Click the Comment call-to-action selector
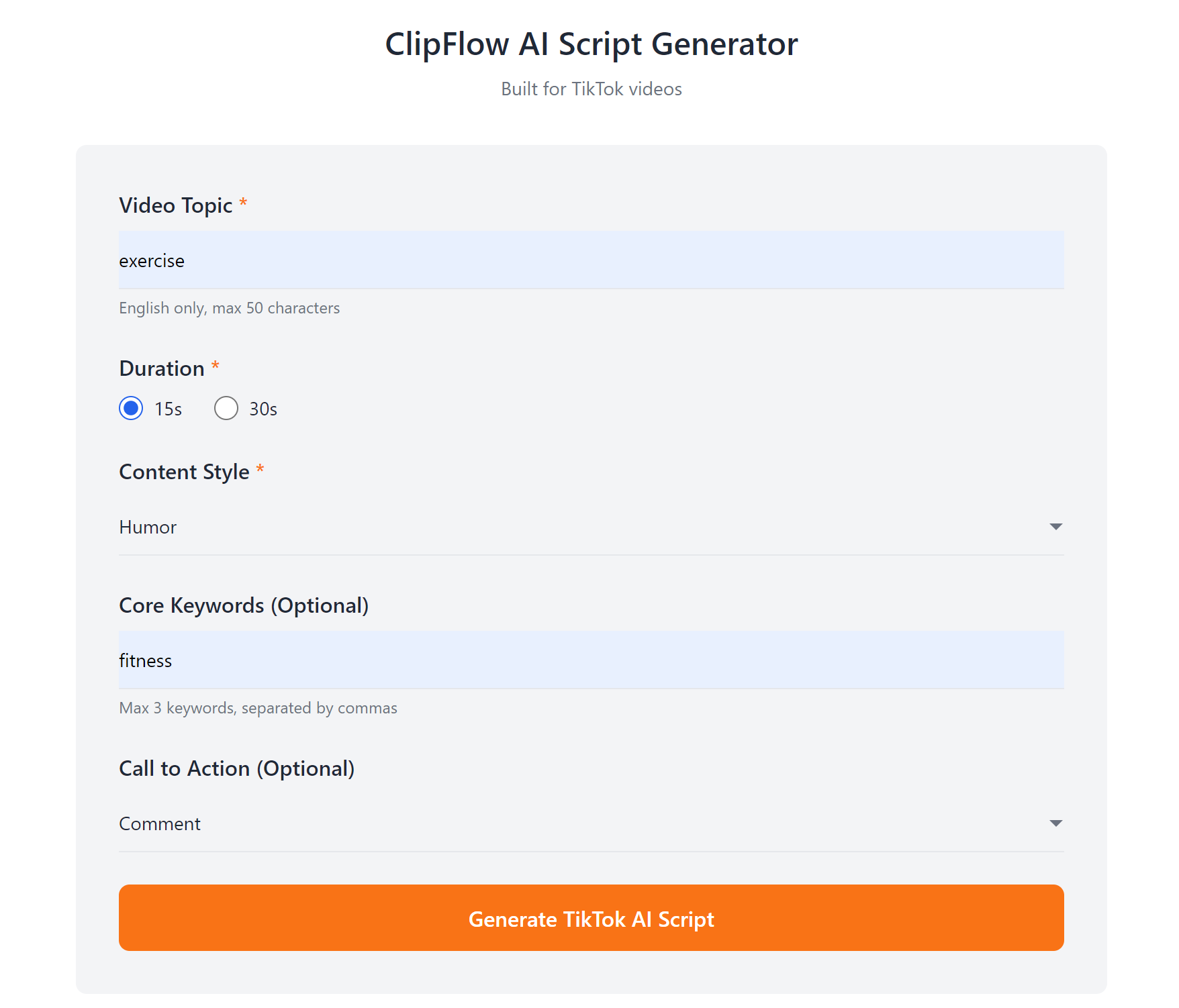This screenshot has width=1179, height=1008. point(591,823)
